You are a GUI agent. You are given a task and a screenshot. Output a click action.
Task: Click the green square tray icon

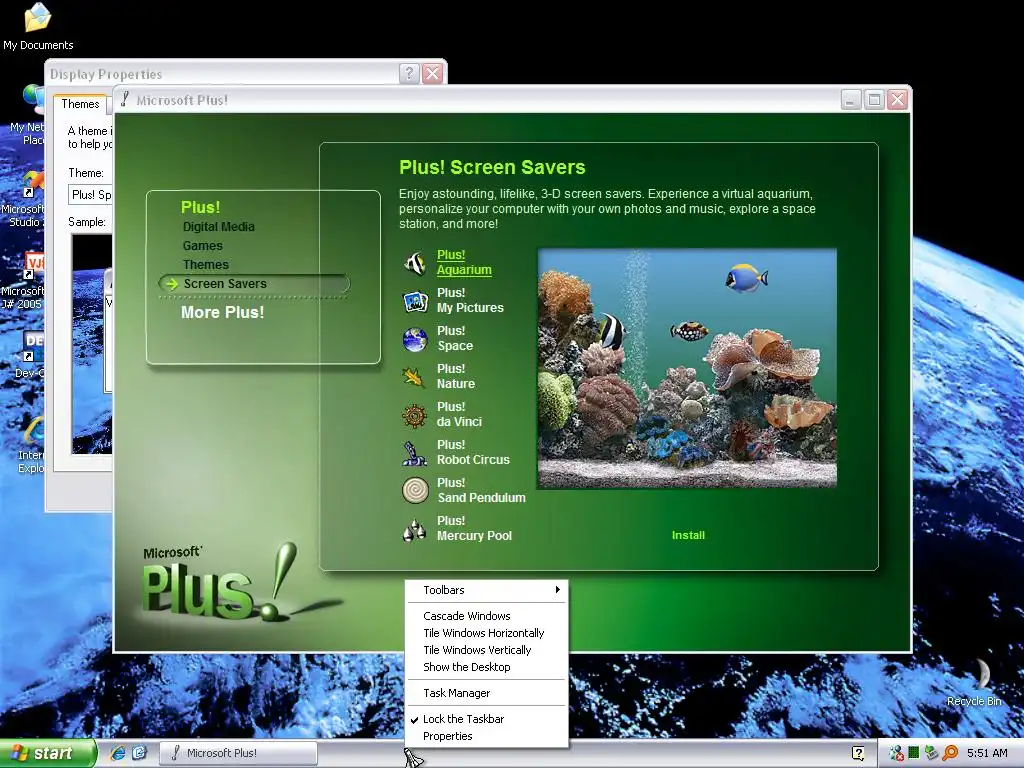click(914, 753)
